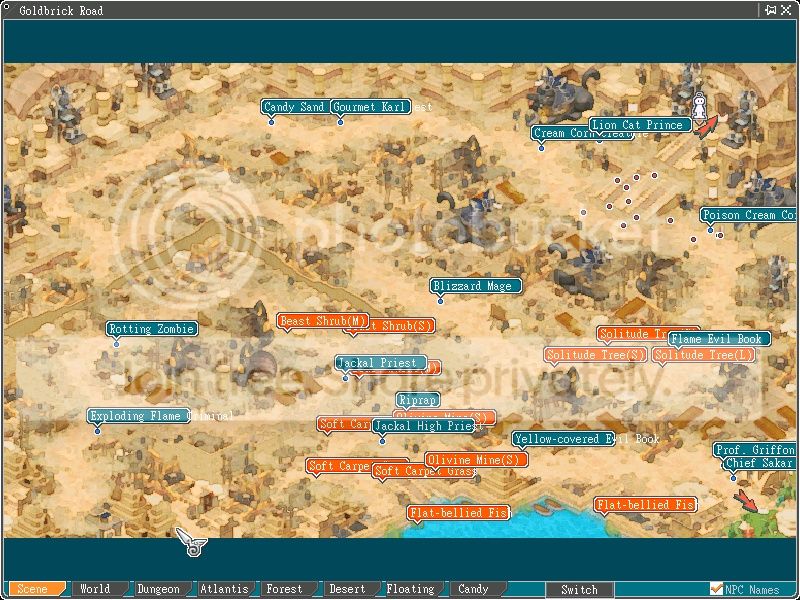
Task: Click the pin icon in the title bar
Action: pyautogui.click(x=771, y=10)
